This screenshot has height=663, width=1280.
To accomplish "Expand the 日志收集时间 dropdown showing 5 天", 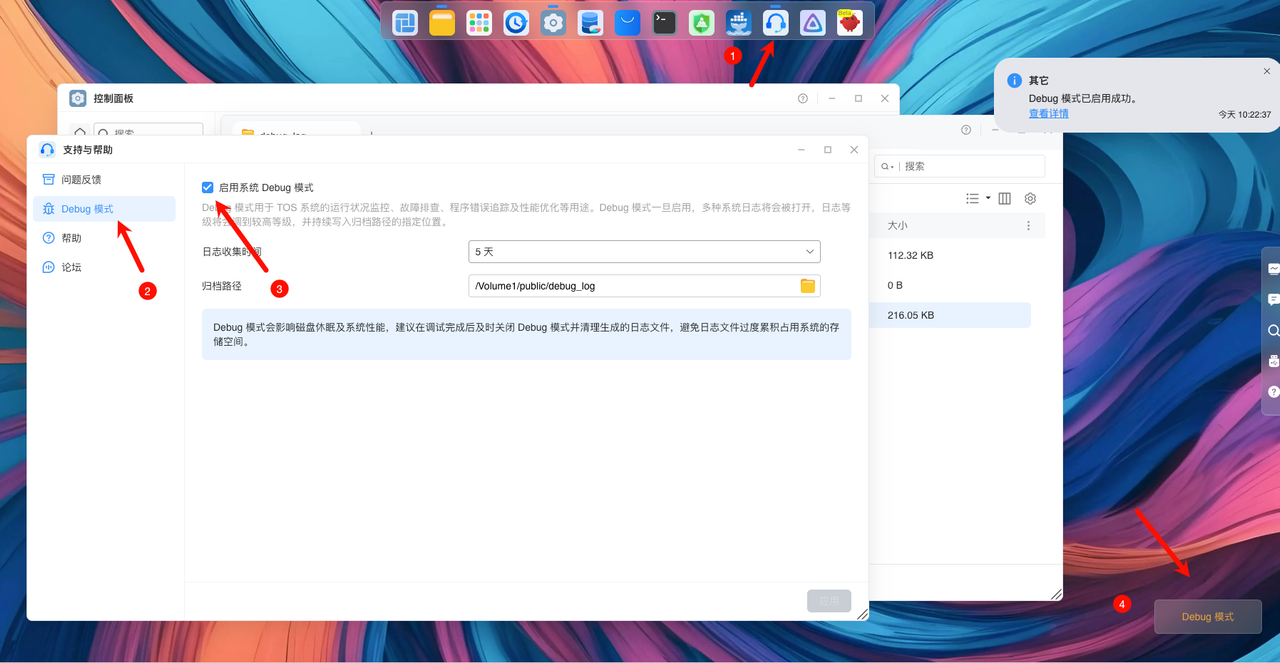I will (644, 252).
